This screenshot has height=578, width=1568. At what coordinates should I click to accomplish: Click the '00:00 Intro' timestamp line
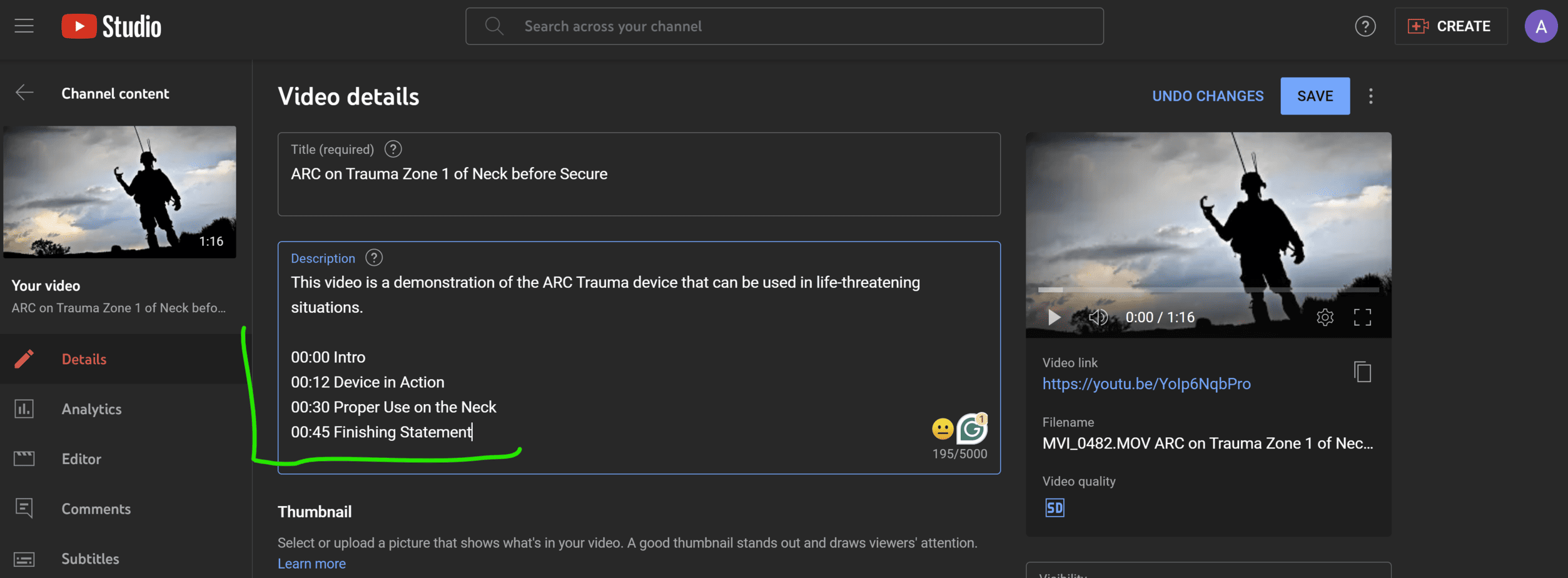[328, 357]
